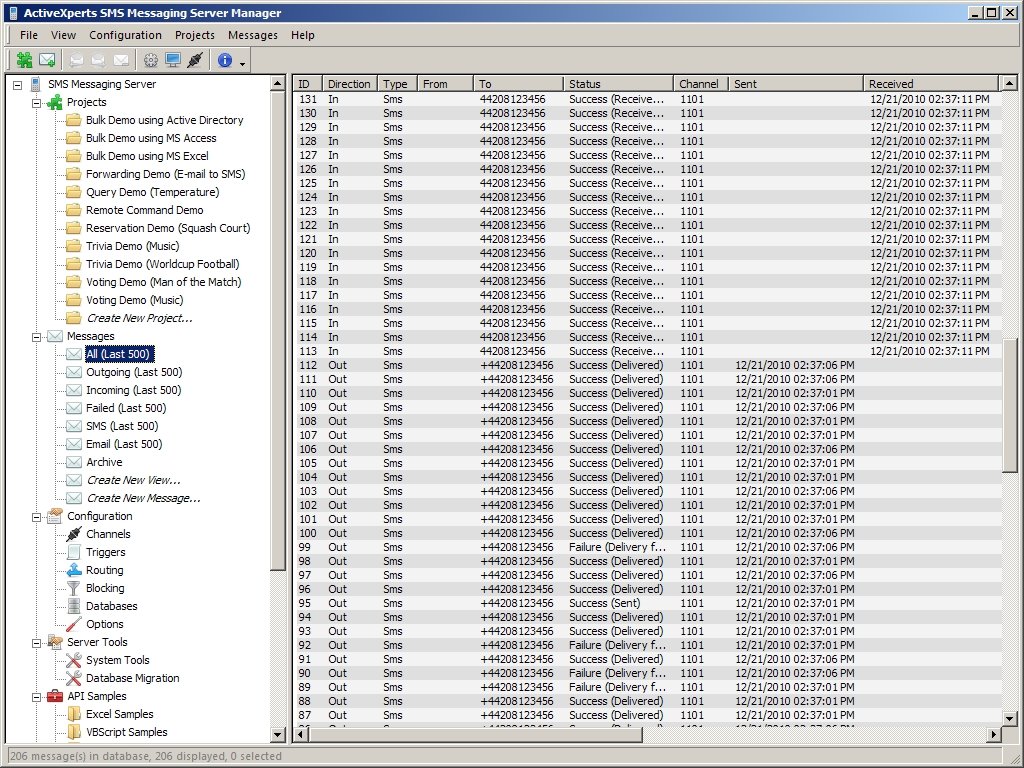The width and height of the screenshot is (1024, 768).
Task: Click the blue info toolbar icon
Action: point(225,61)
